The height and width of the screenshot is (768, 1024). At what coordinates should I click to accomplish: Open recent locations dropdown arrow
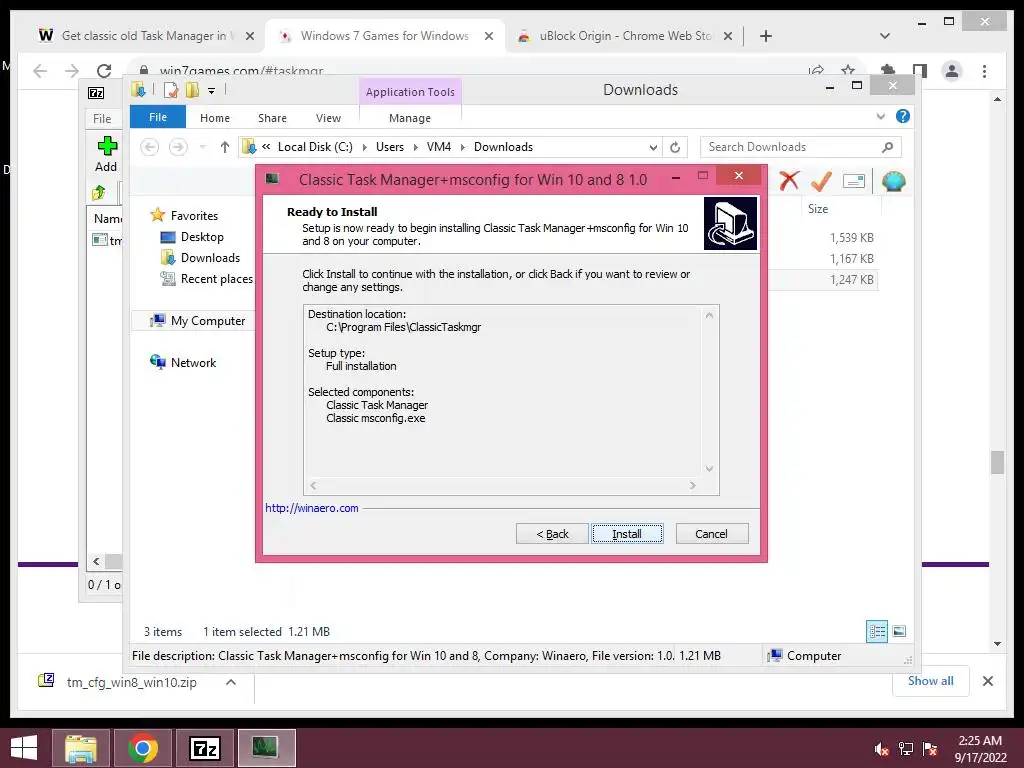click(202, 147)
